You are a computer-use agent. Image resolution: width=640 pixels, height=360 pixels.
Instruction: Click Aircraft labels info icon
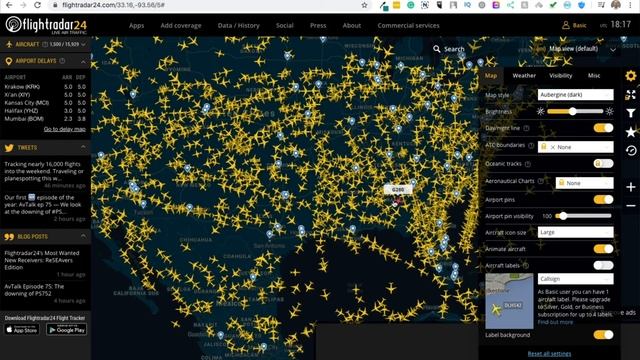coord(526,266)
